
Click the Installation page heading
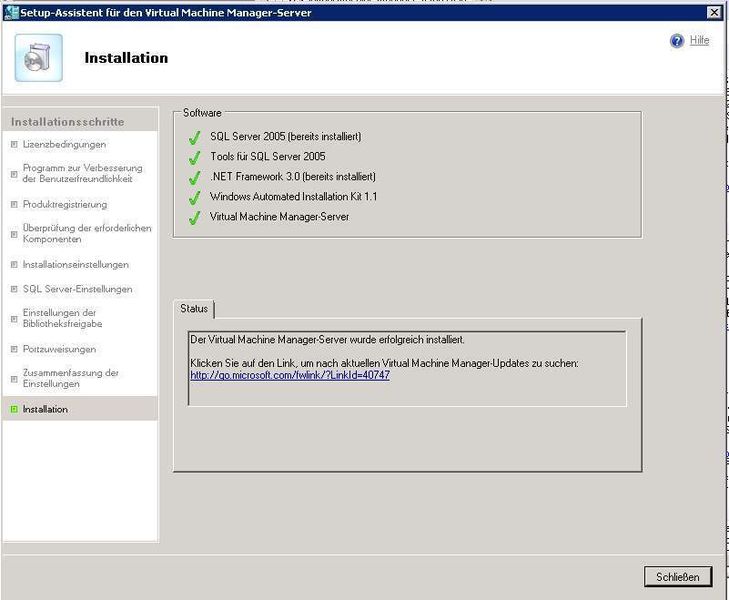[x=126, y=58]
